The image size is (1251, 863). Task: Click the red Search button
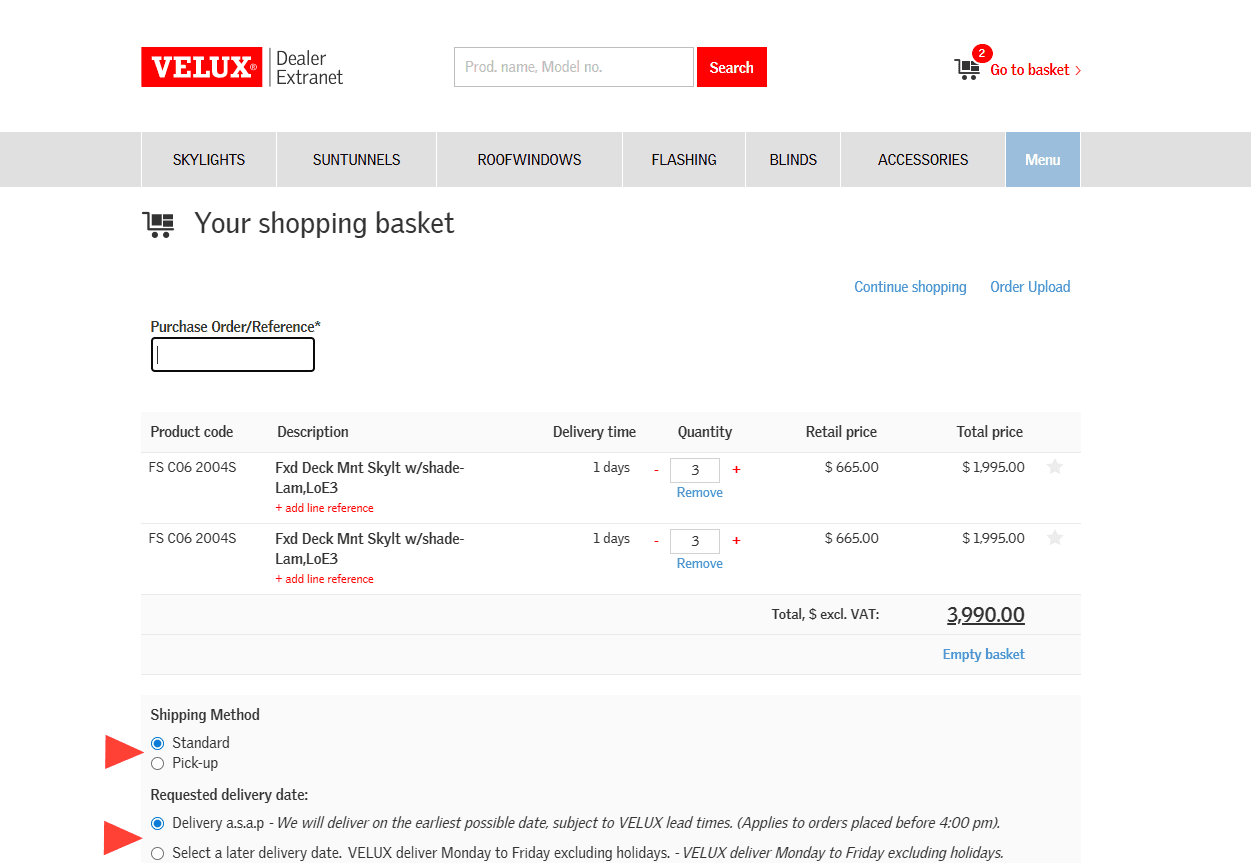[x=732, y=67]
